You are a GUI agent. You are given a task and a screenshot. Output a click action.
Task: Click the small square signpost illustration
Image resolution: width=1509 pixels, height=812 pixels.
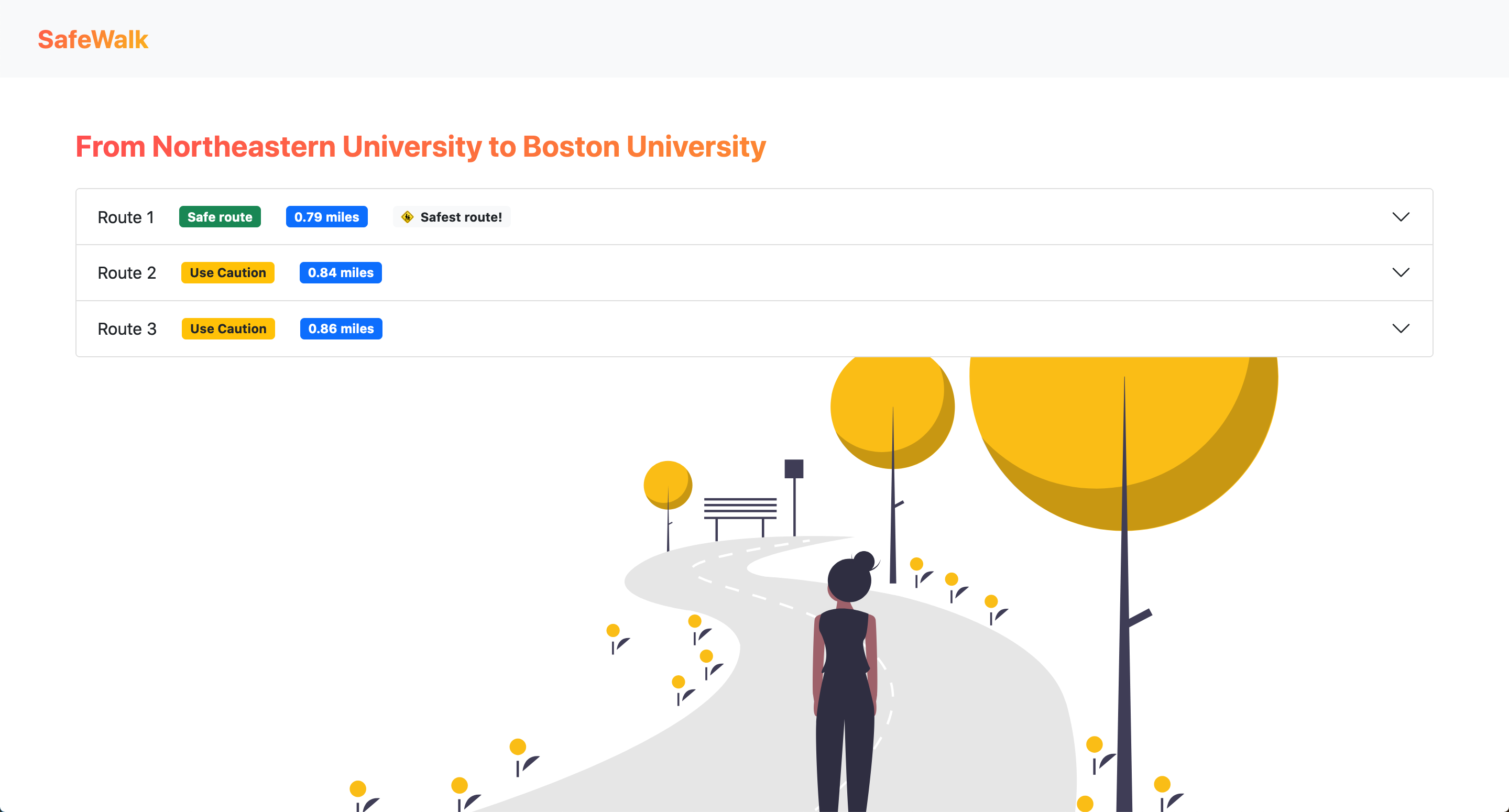point(794,469)
